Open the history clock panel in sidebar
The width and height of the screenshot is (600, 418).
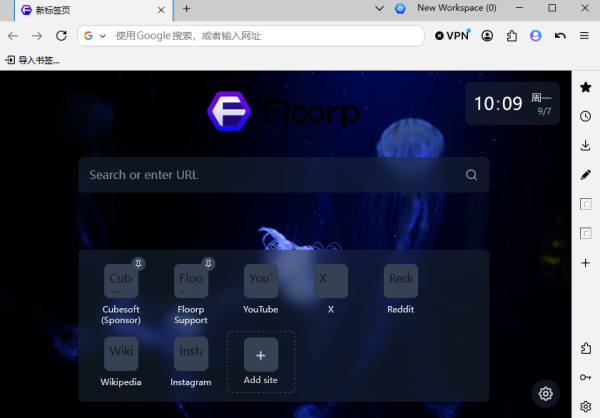pyautogui.click(x=585, y=116)
